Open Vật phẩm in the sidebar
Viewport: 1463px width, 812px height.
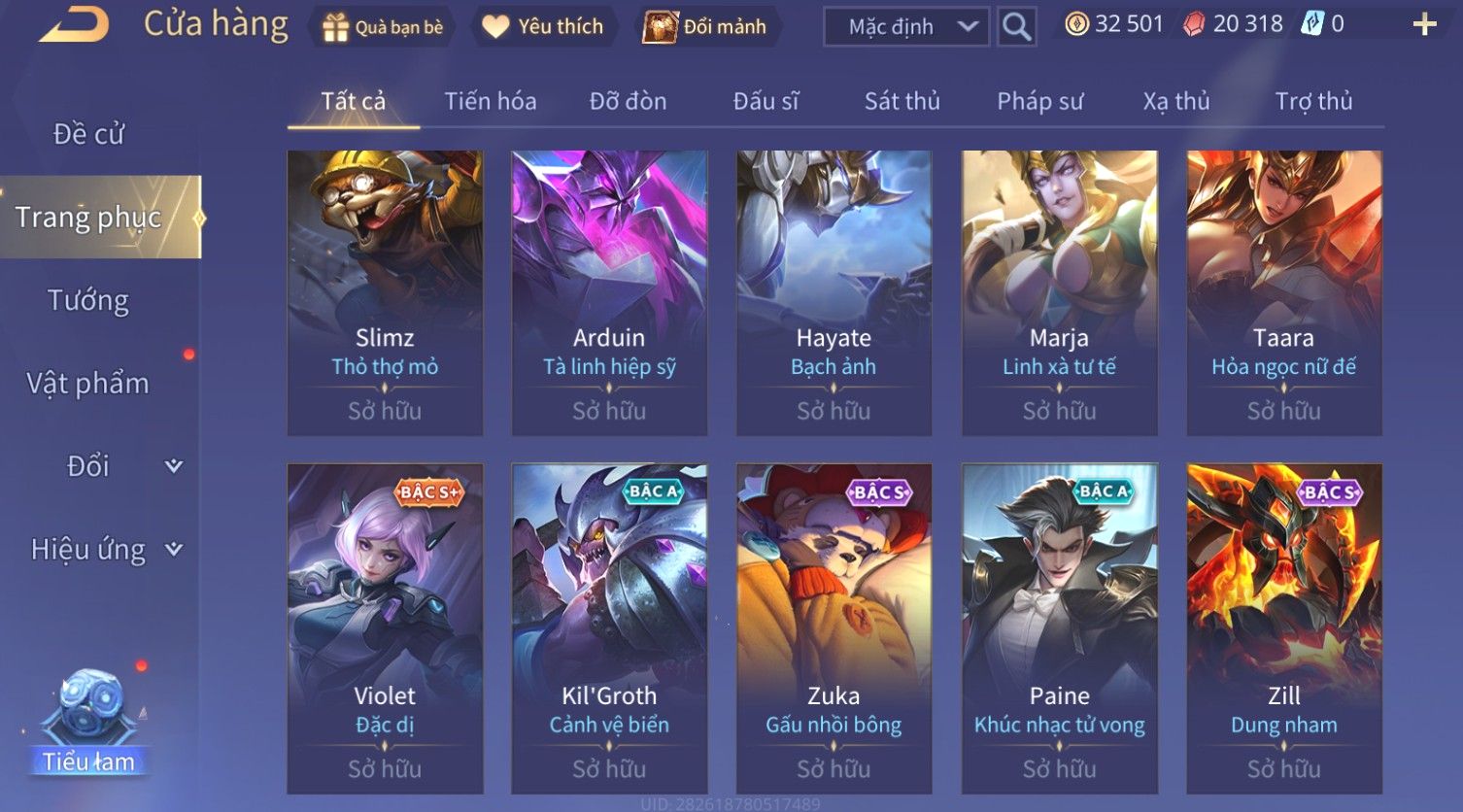coord(88,384)
